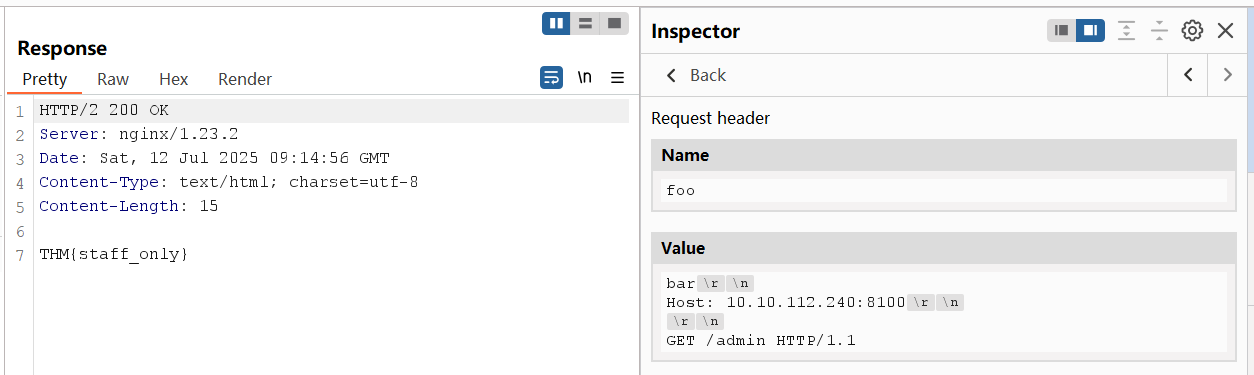
Task: Click the Host: 10.10.112.240:8100 text
Action: 785,302
